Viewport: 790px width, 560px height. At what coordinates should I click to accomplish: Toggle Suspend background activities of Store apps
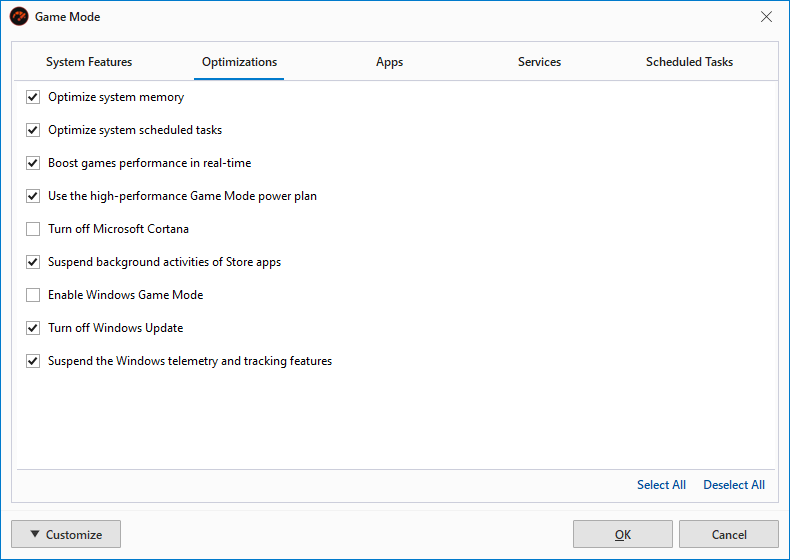pos(33,262)
